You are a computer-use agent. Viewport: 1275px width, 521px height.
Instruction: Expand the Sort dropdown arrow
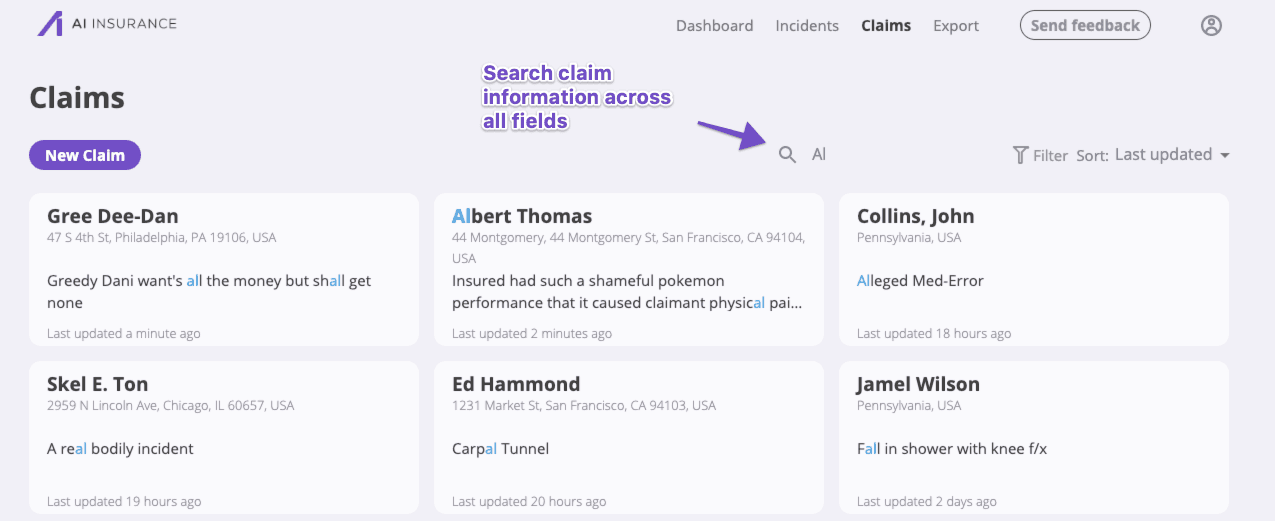point(1224,155)
